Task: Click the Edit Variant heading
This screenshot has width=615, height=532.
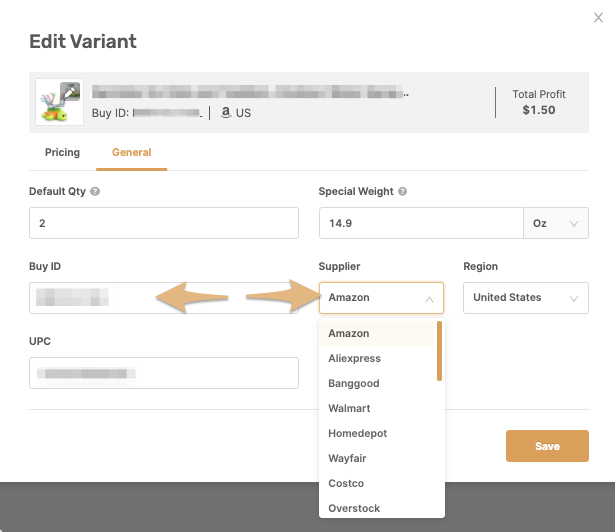Action: tap(83, 41)
